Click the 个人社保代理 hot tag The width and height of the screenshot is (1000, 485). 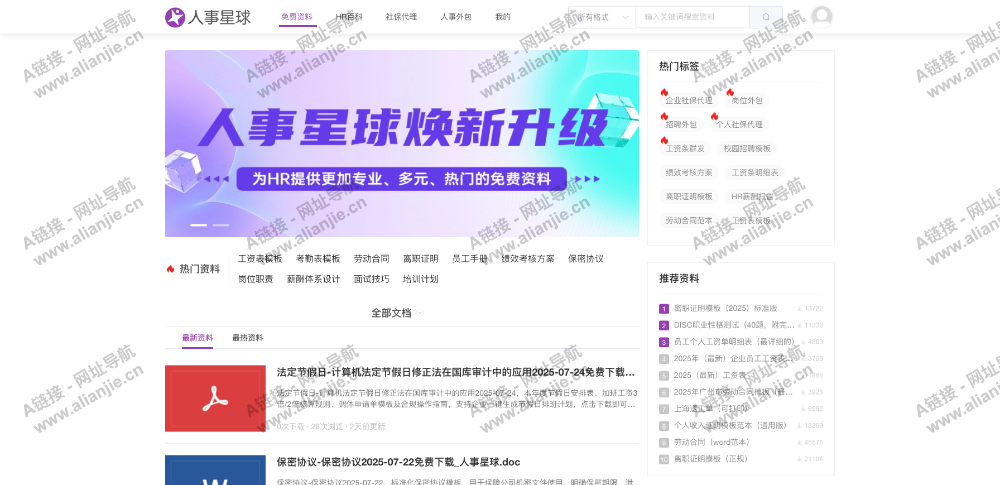739,124
